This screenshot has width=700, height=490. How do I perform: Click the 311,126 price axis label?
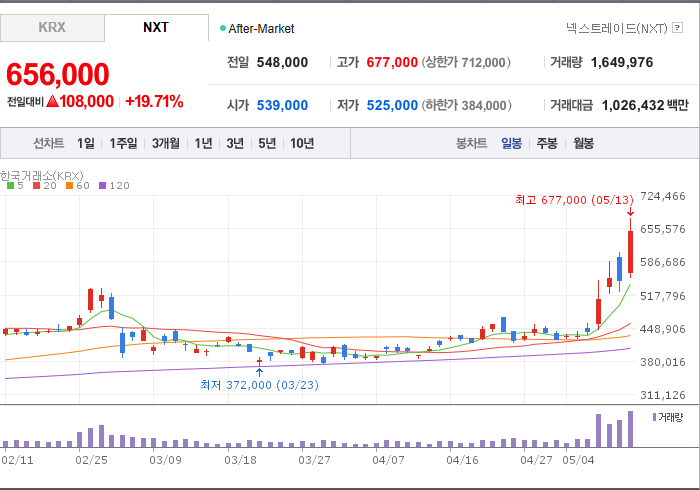point(662,395)
